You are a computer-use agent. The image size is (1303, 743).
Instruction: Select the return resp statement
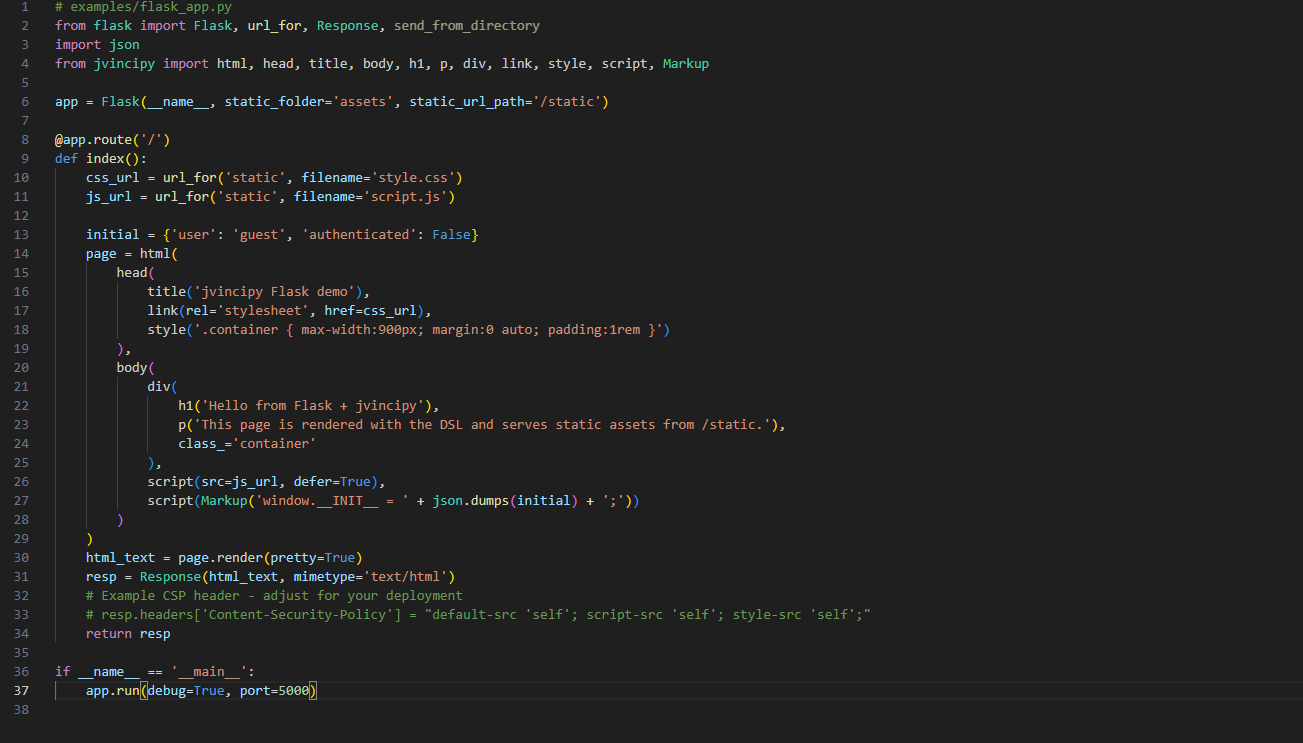tap(128, 633)
